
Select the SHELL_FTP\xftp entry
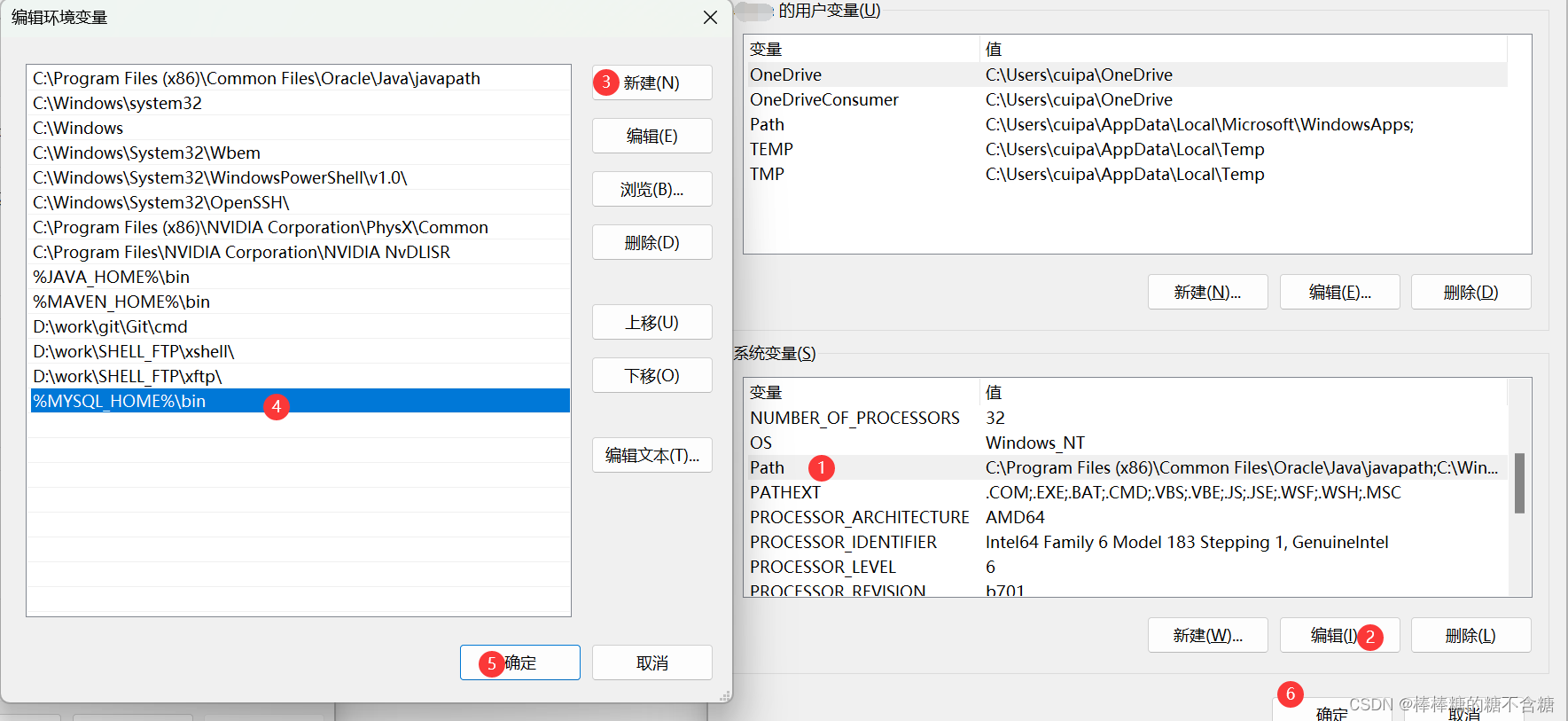coord(300,376)
